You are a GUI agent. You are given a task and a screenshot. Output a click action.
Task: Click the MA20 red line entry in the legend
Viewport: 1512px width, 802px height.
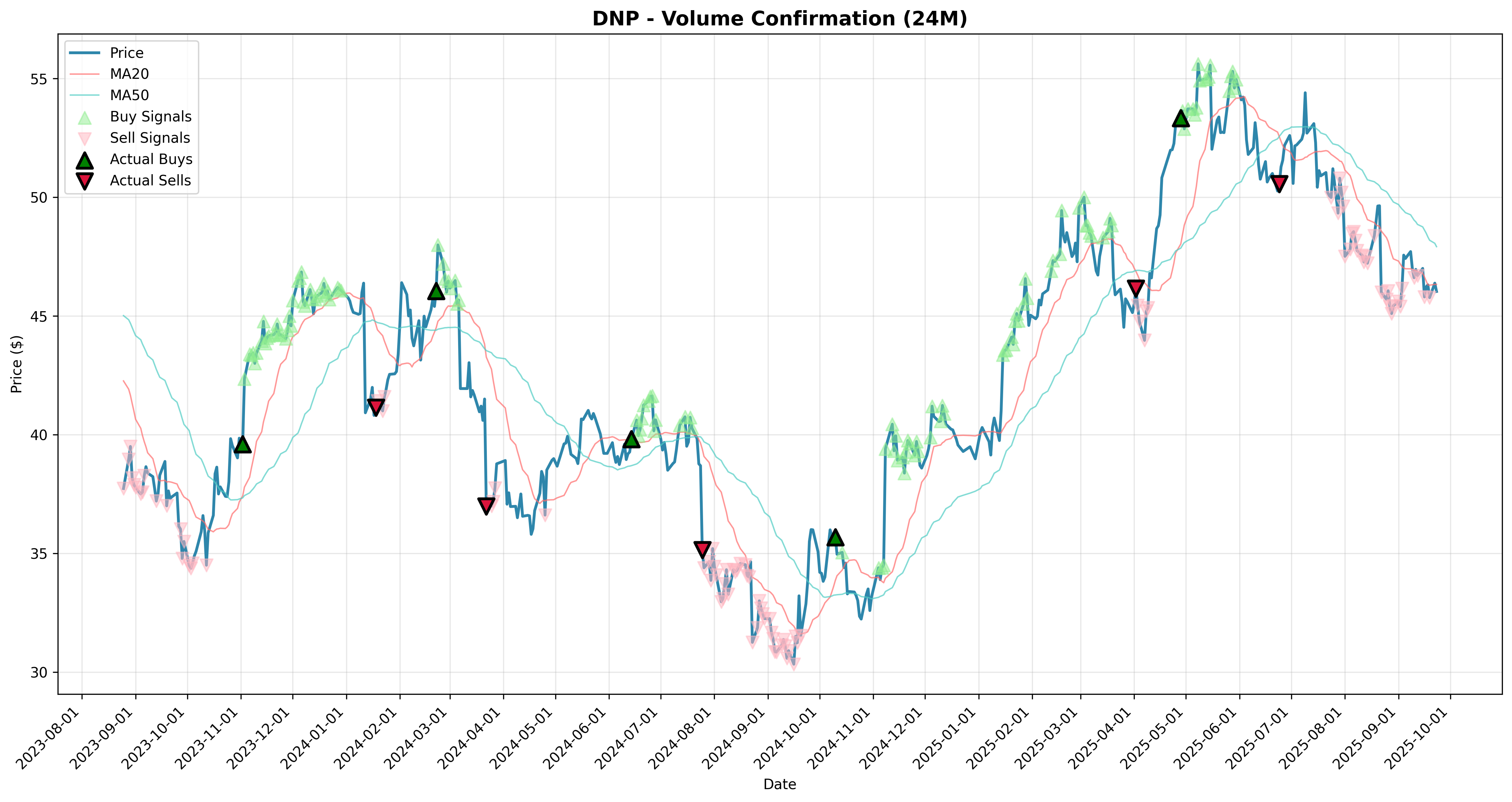[109, 74]
